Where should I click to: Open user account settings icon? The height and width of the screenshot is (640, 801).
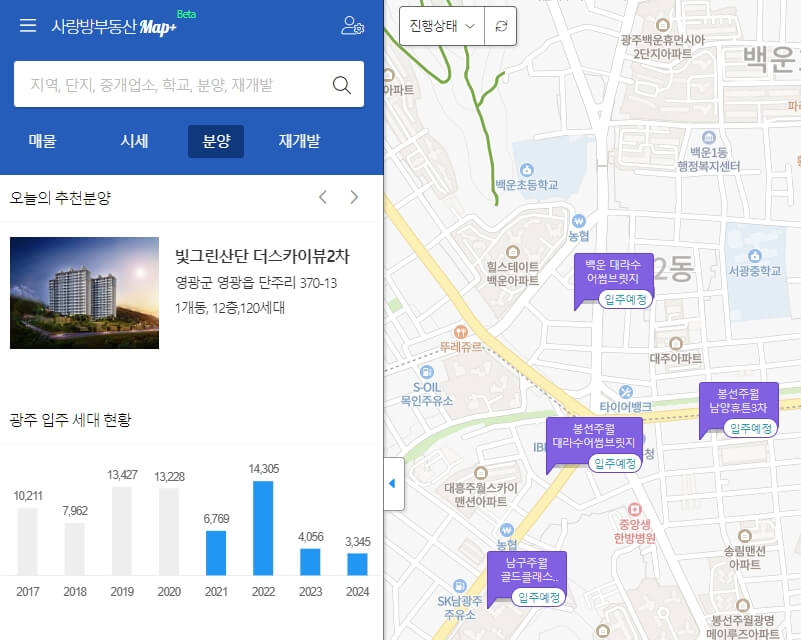pyautogui.click(x=352, y=26)
